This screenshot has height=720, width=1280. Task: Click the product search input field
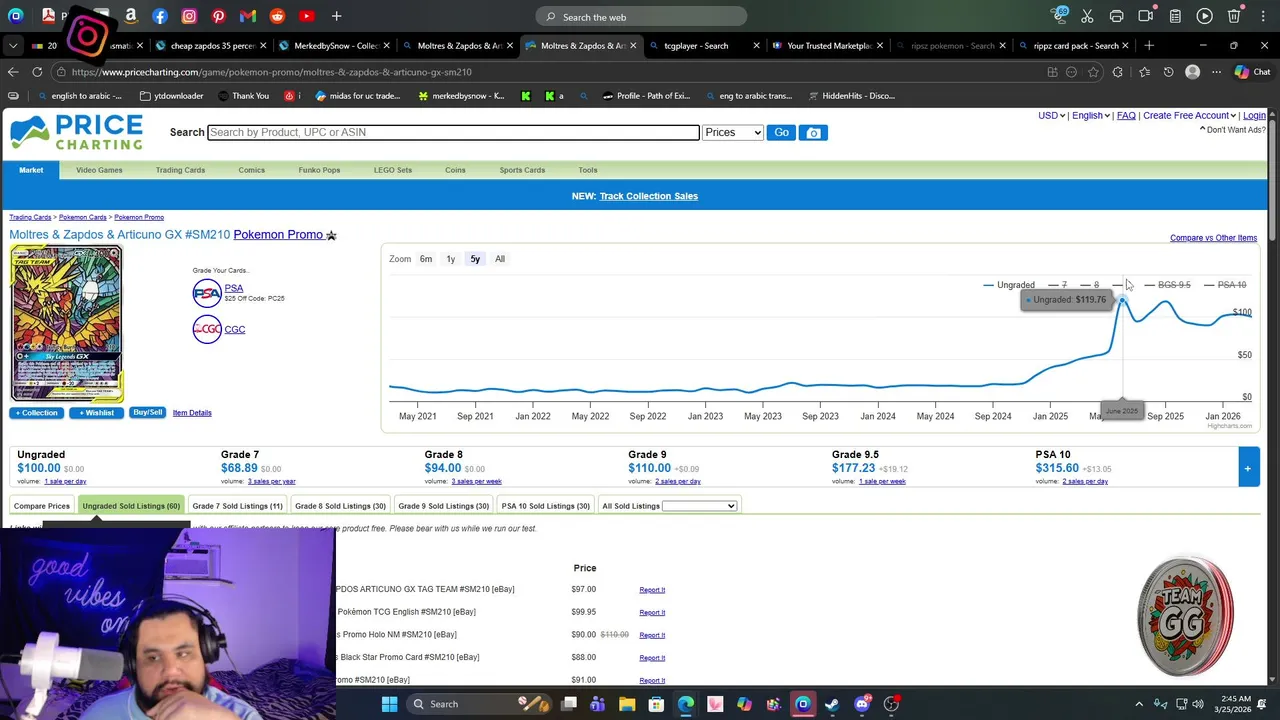click(453, 132)
